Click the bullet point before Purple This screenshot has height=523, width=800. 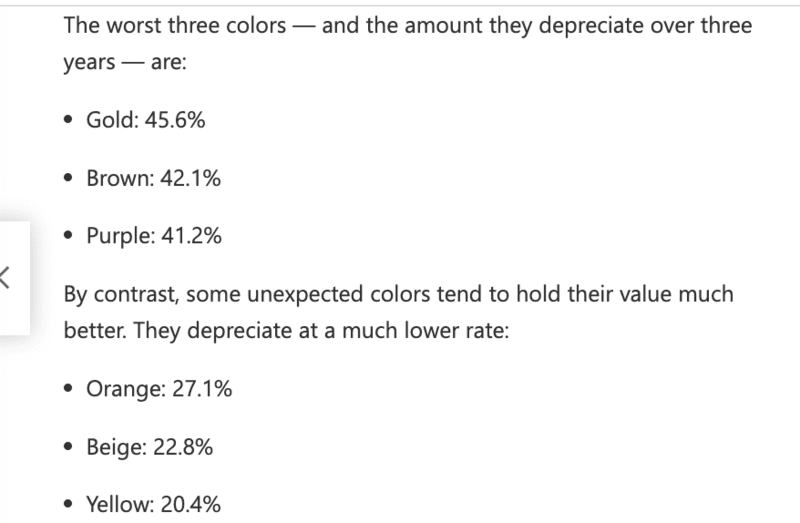(x=68, y=236)
